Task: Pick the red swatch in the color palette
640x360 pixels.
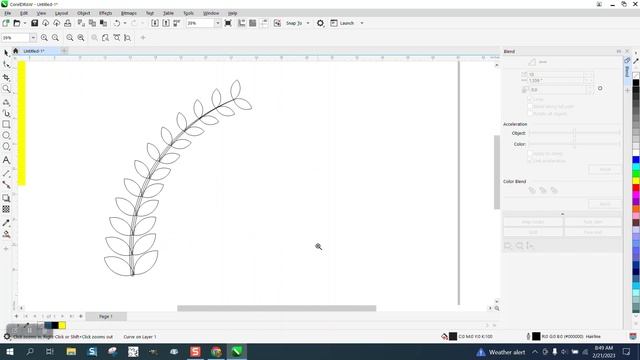Action: 636,188
